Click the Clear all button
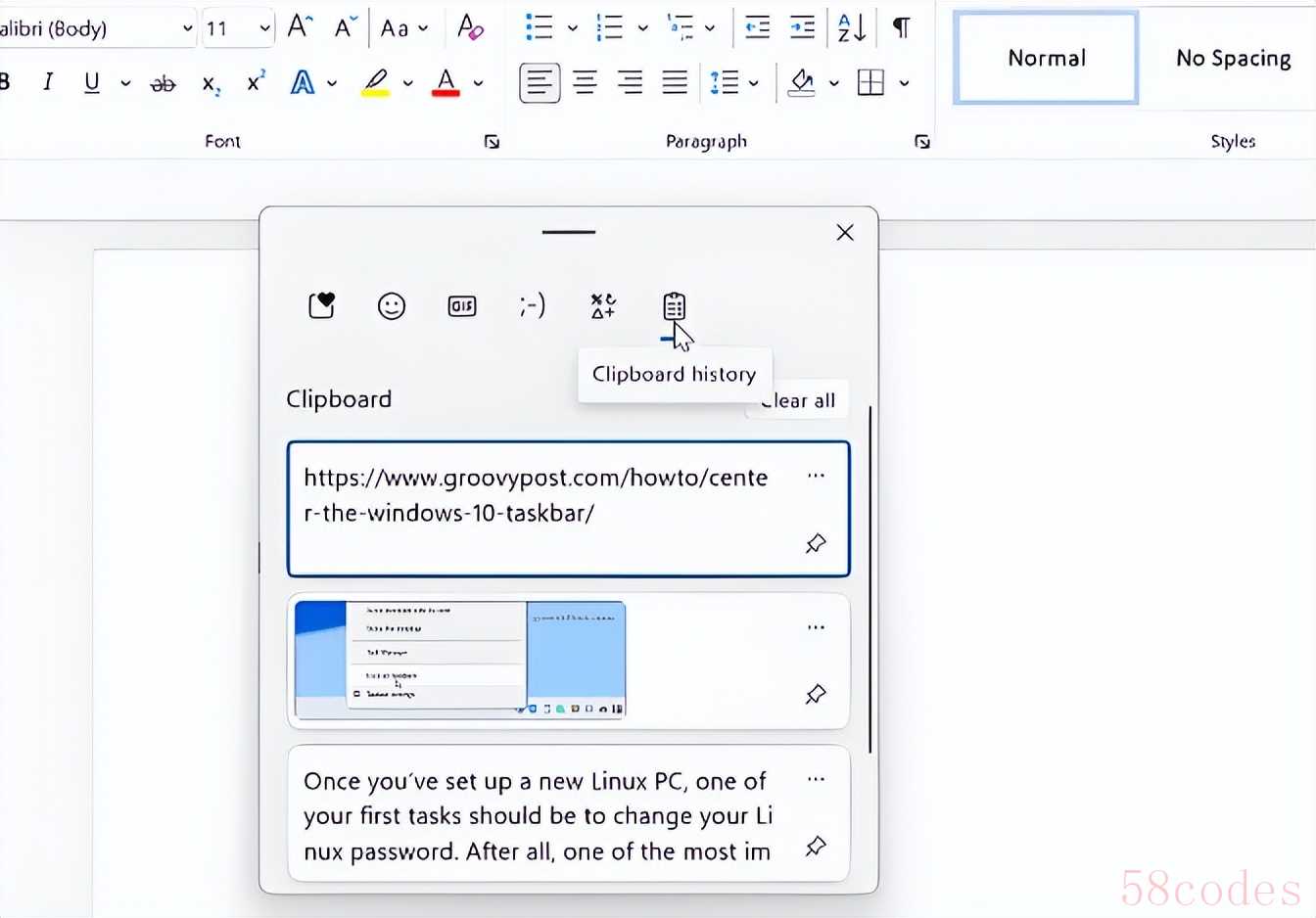The width and height of the screenshot is (1316, 918). pos(797,400)
